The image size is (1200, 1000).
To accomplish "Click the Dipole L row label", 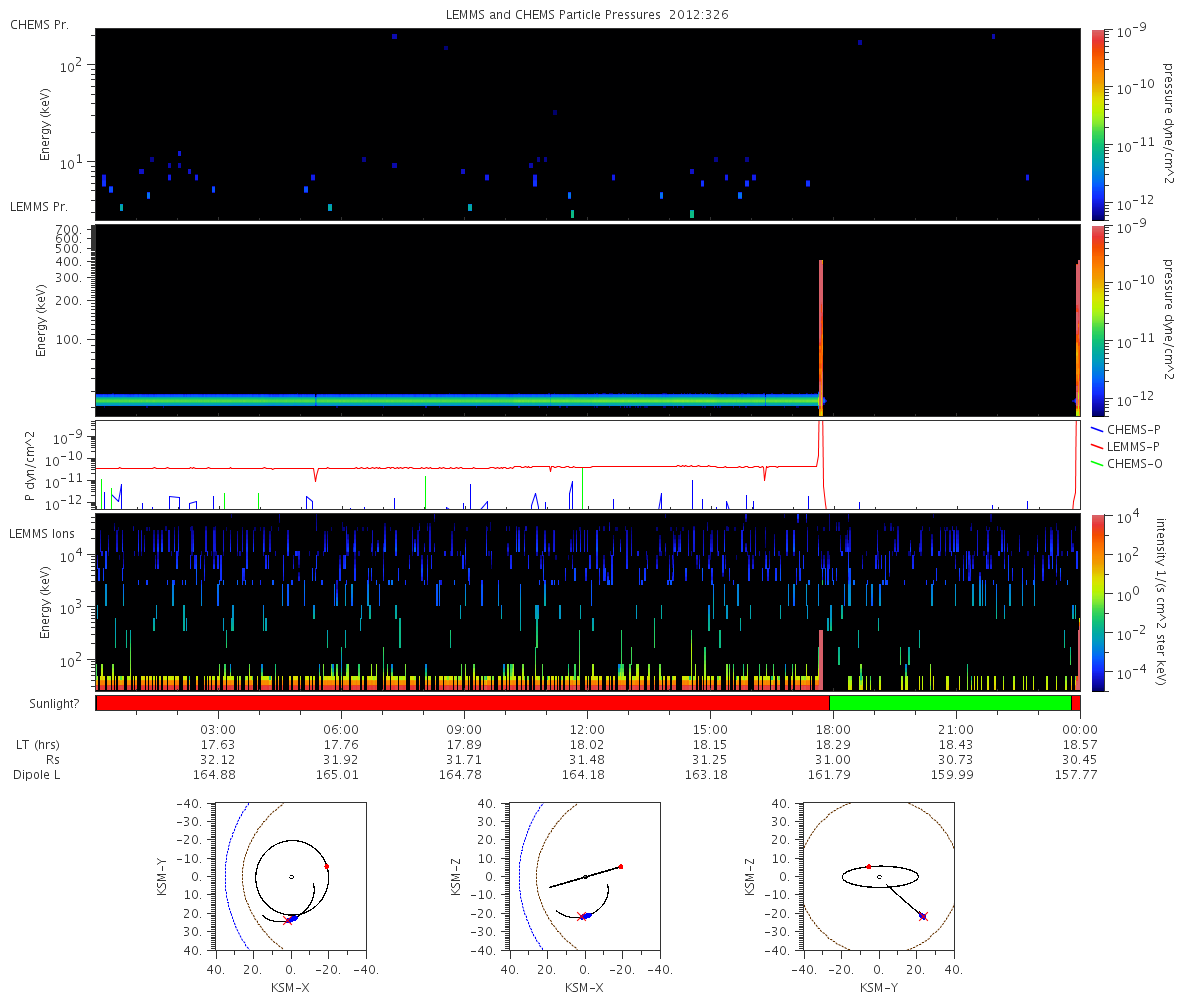I will coord(38,775).
